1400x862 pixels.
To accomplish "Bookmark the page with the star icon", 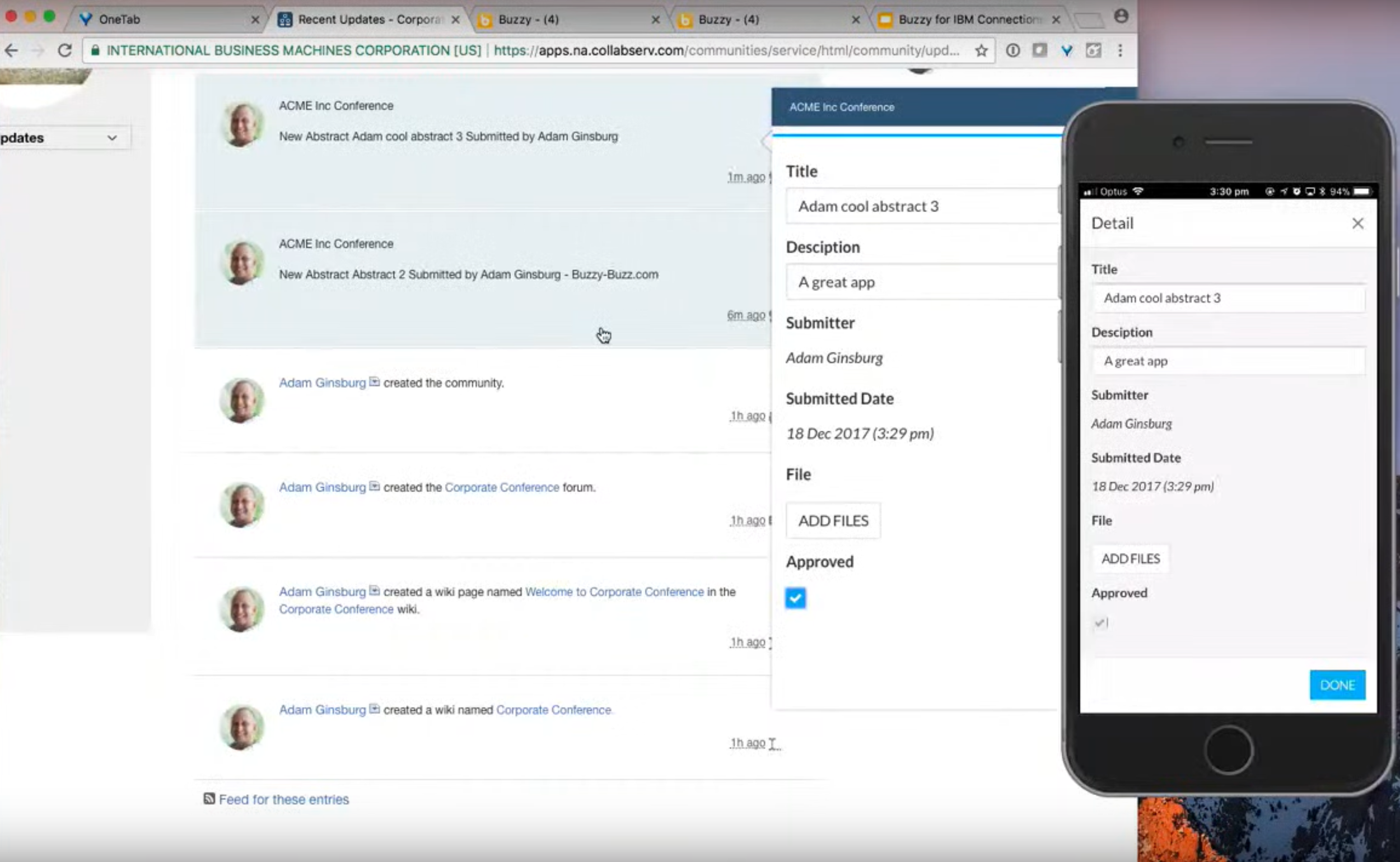I will point(981,51).
